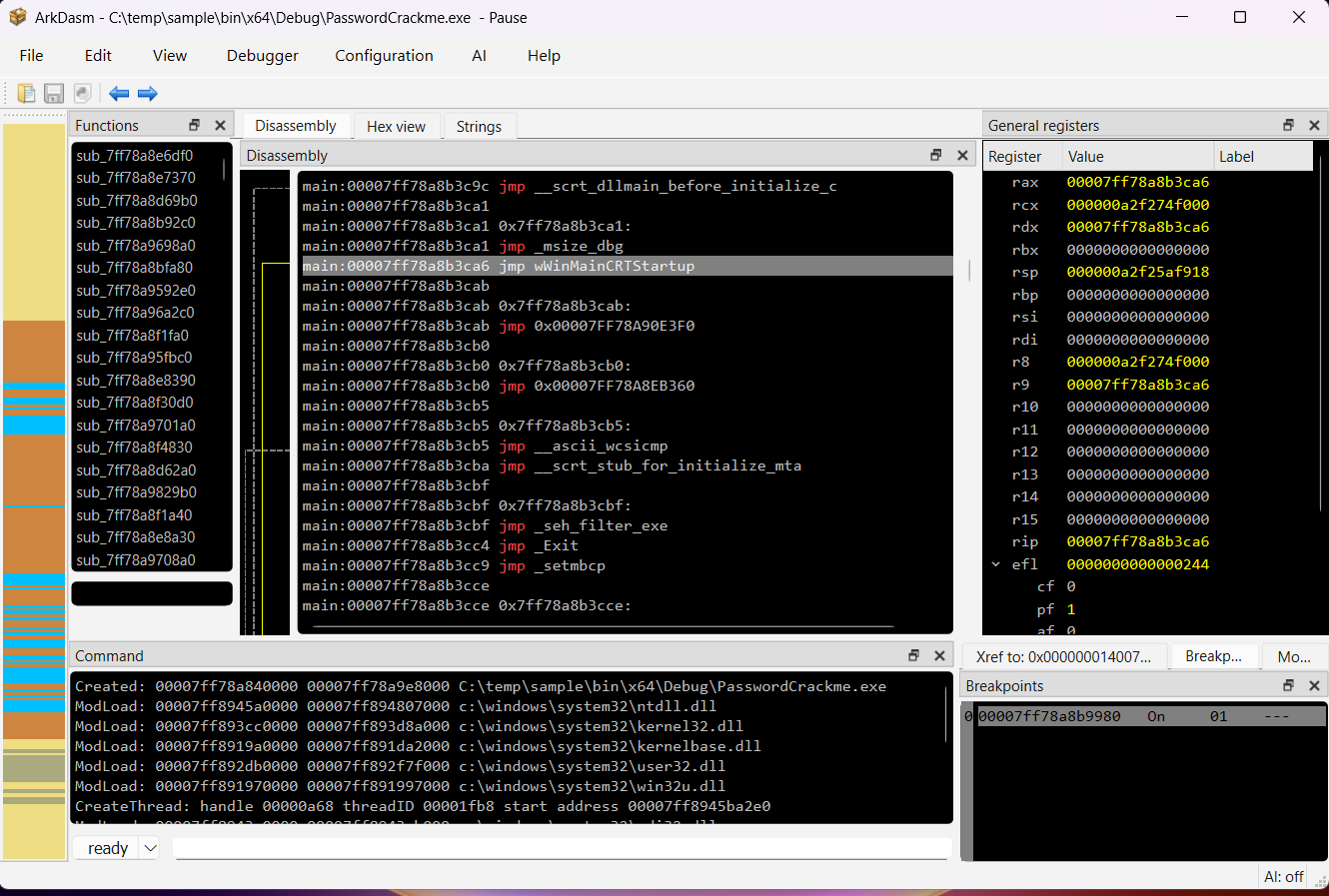Click the AI: off status indicator
This screenshot has height=896, width=1329.
1284,876
